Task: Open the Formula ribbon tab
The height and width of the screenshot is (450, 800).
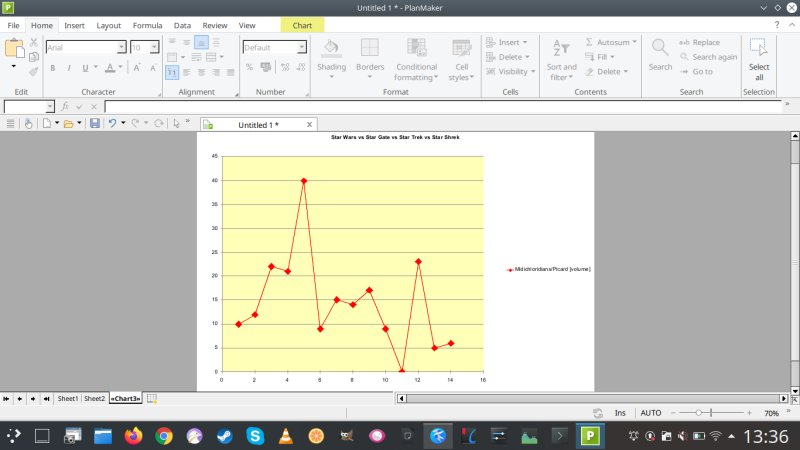Action: (147, 25)
